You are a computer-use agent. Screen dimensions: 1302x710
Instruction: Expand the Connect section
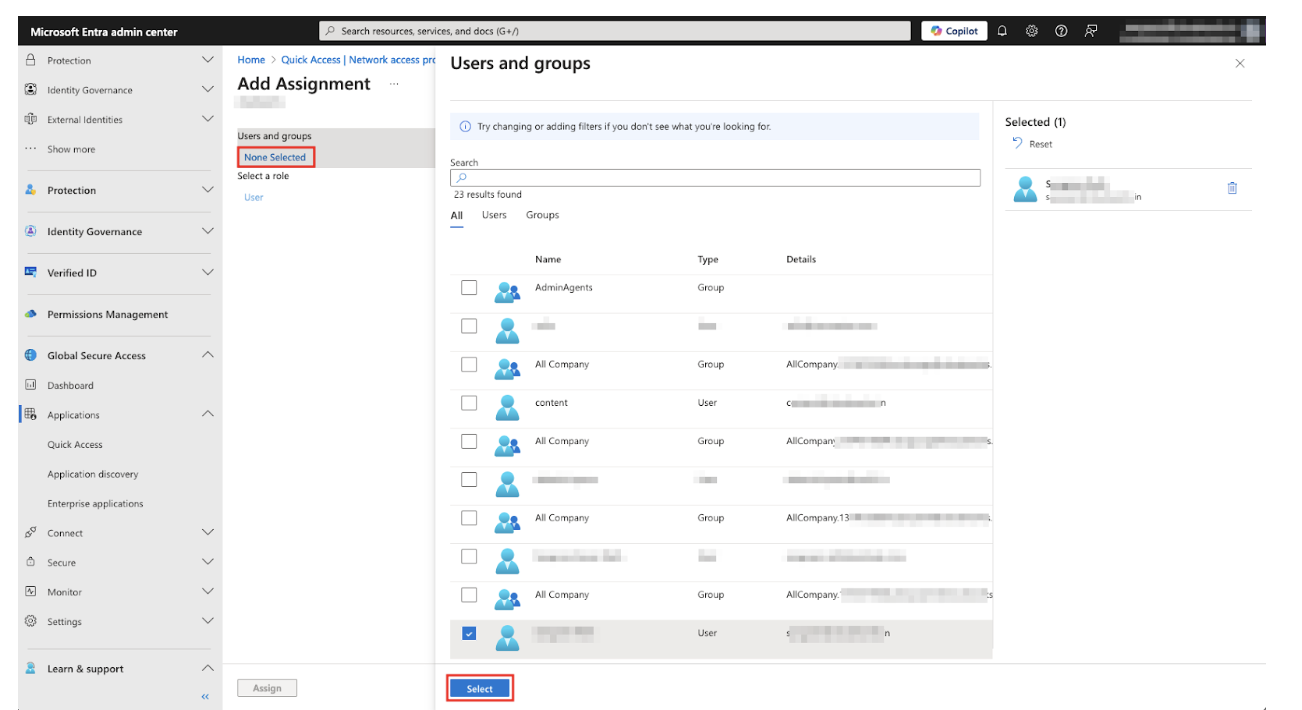[120, 533]
